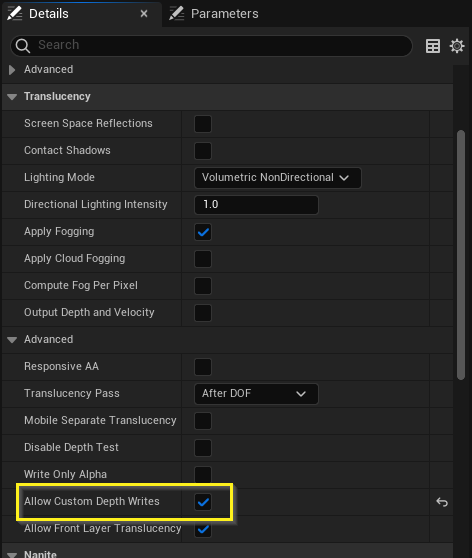Click the property matrix table-view icon
This screenshot has height=558, width=472.
click(432, 46)
